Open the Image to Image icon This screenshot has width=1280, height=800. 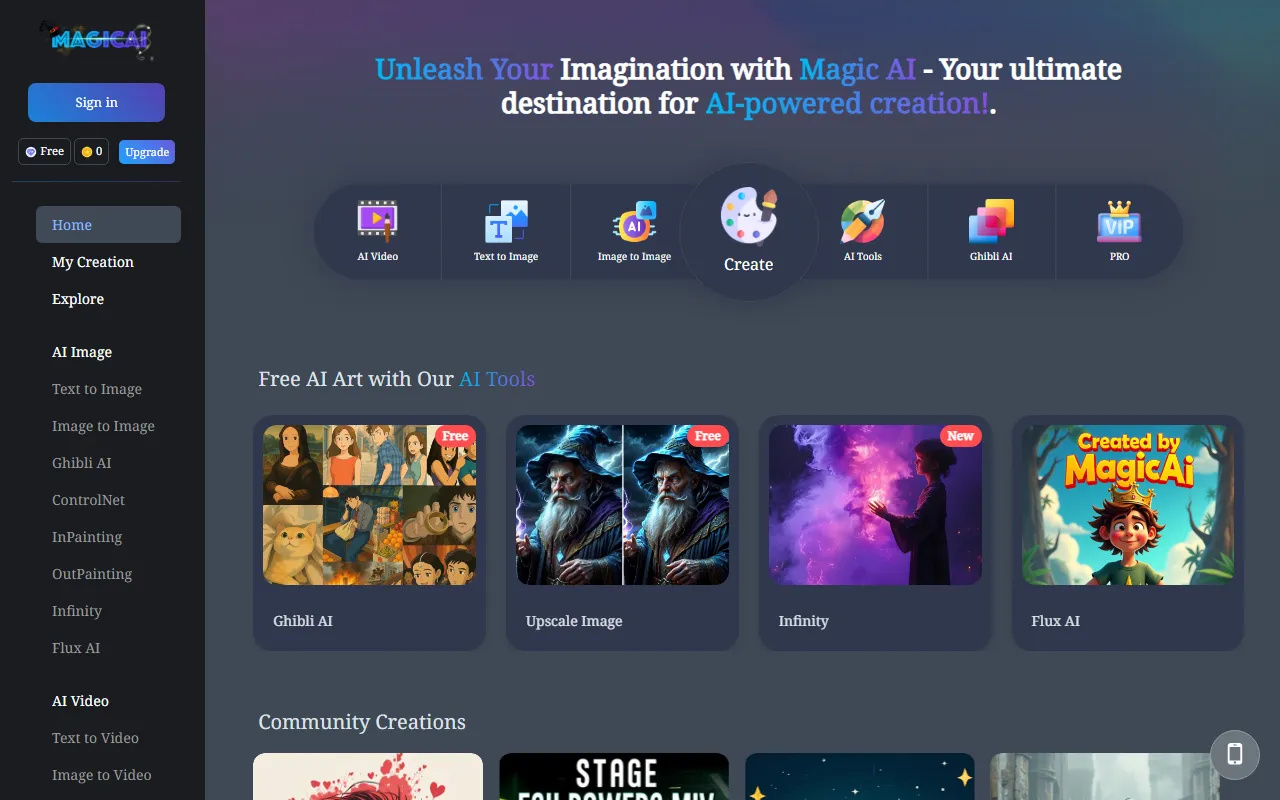[634, 221]
